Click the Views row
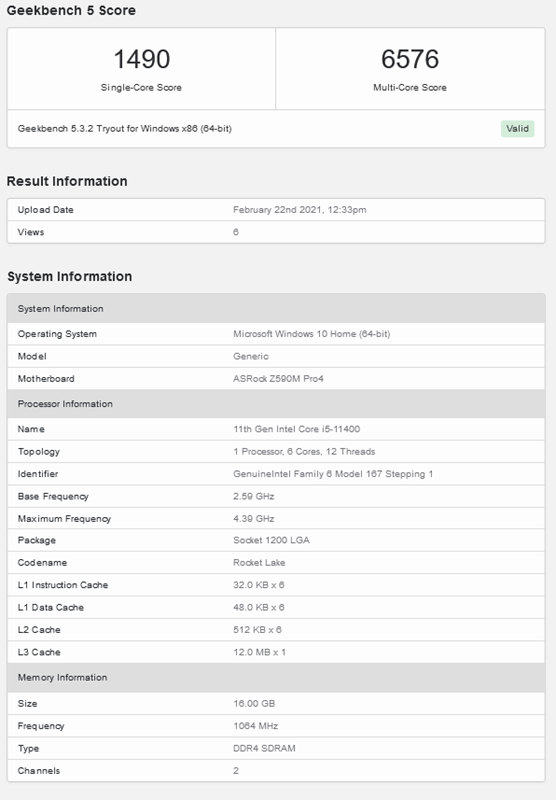This screenshot has width=556, height=800. [276, 232]
